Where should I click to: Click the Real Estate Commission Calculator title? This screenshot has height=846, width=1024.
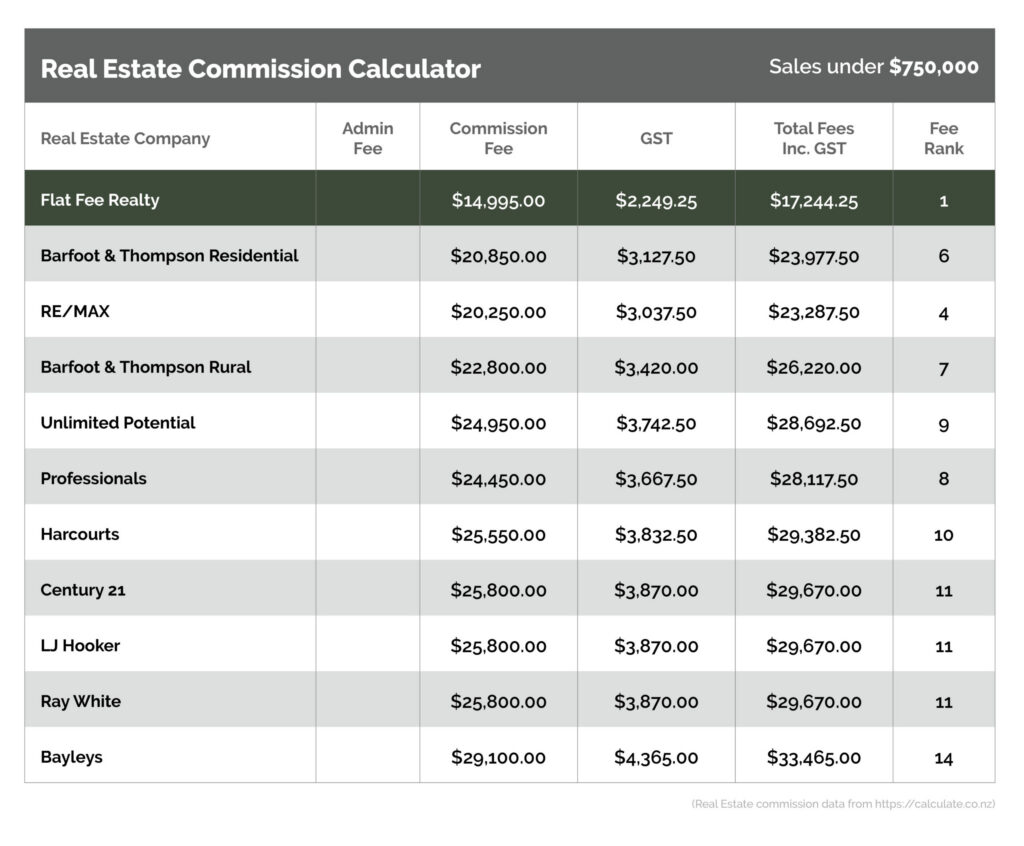tap(260, 68)
